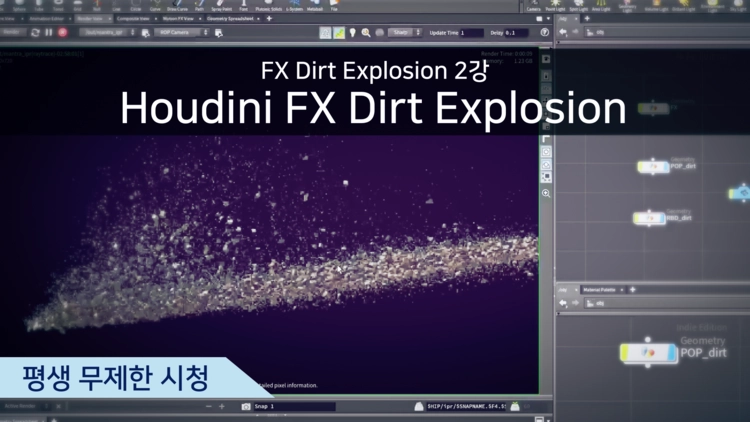Pause the render with pause button
The height and width of the screenshot is (422, 750).
49,33
